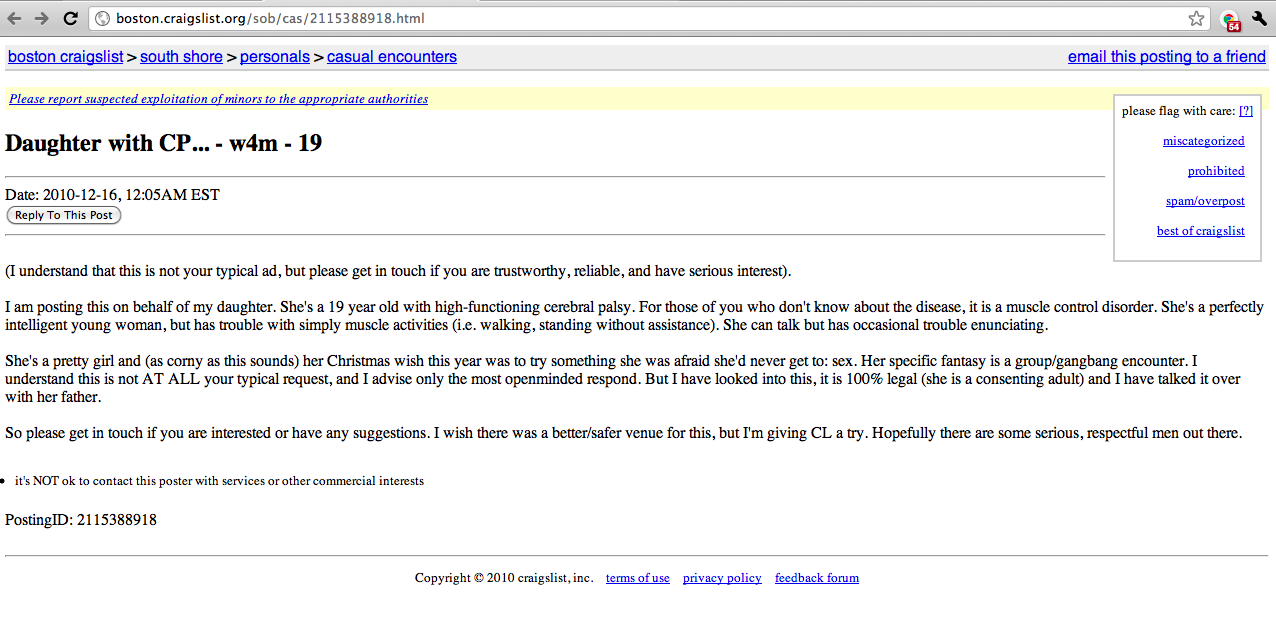The width and height of the screenshot is (1276, 636).
Task: Flag the post as miscategorized
Action: point(1203,141)
